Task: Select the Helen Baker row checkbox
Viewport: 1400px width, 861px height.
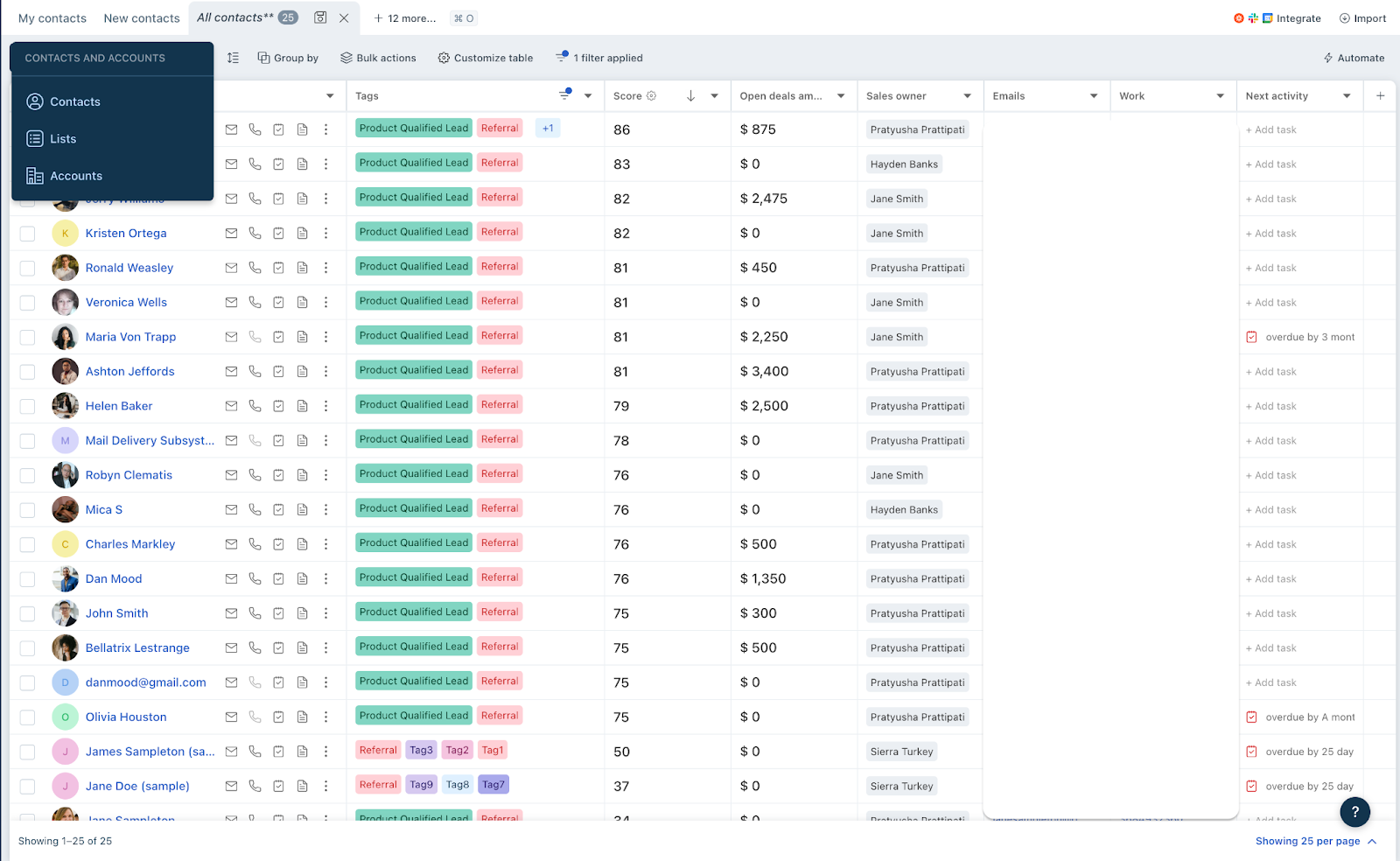Action: (28, 406)
